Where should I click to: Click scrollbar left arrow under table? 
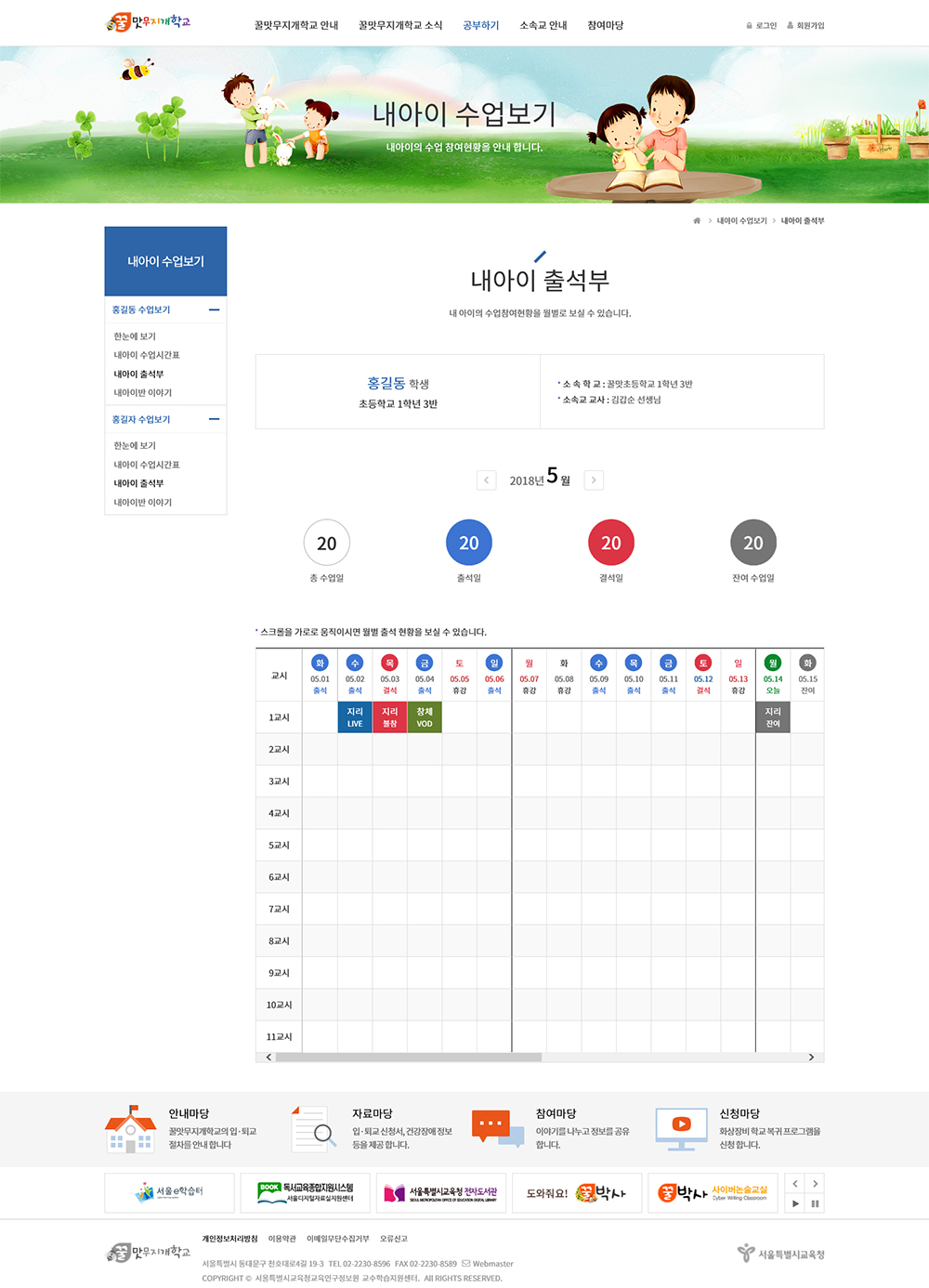[269, 1058]
